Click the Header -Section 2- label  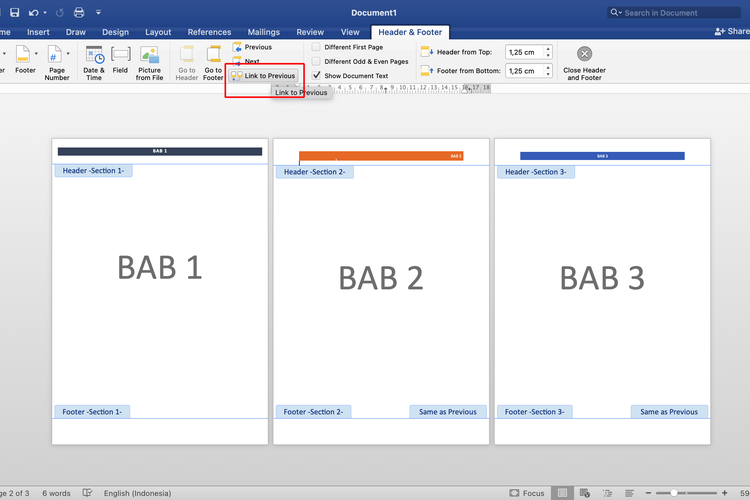(x=314, y=172)
